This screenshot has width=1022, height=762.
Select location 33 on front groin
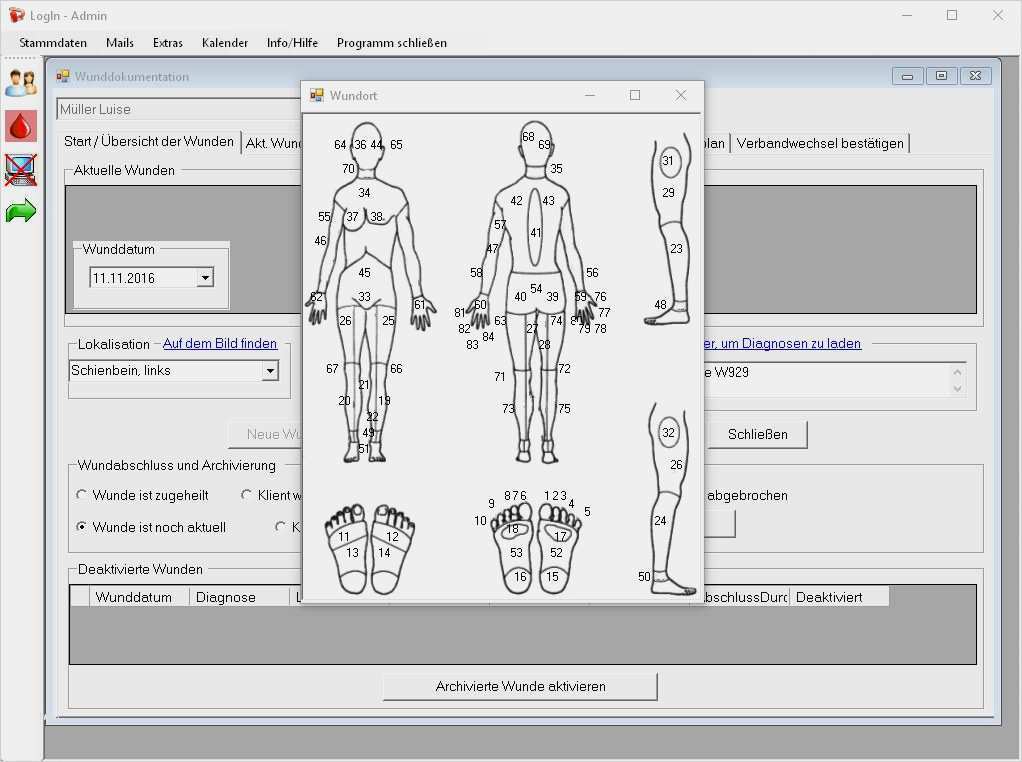coord(364,297)
